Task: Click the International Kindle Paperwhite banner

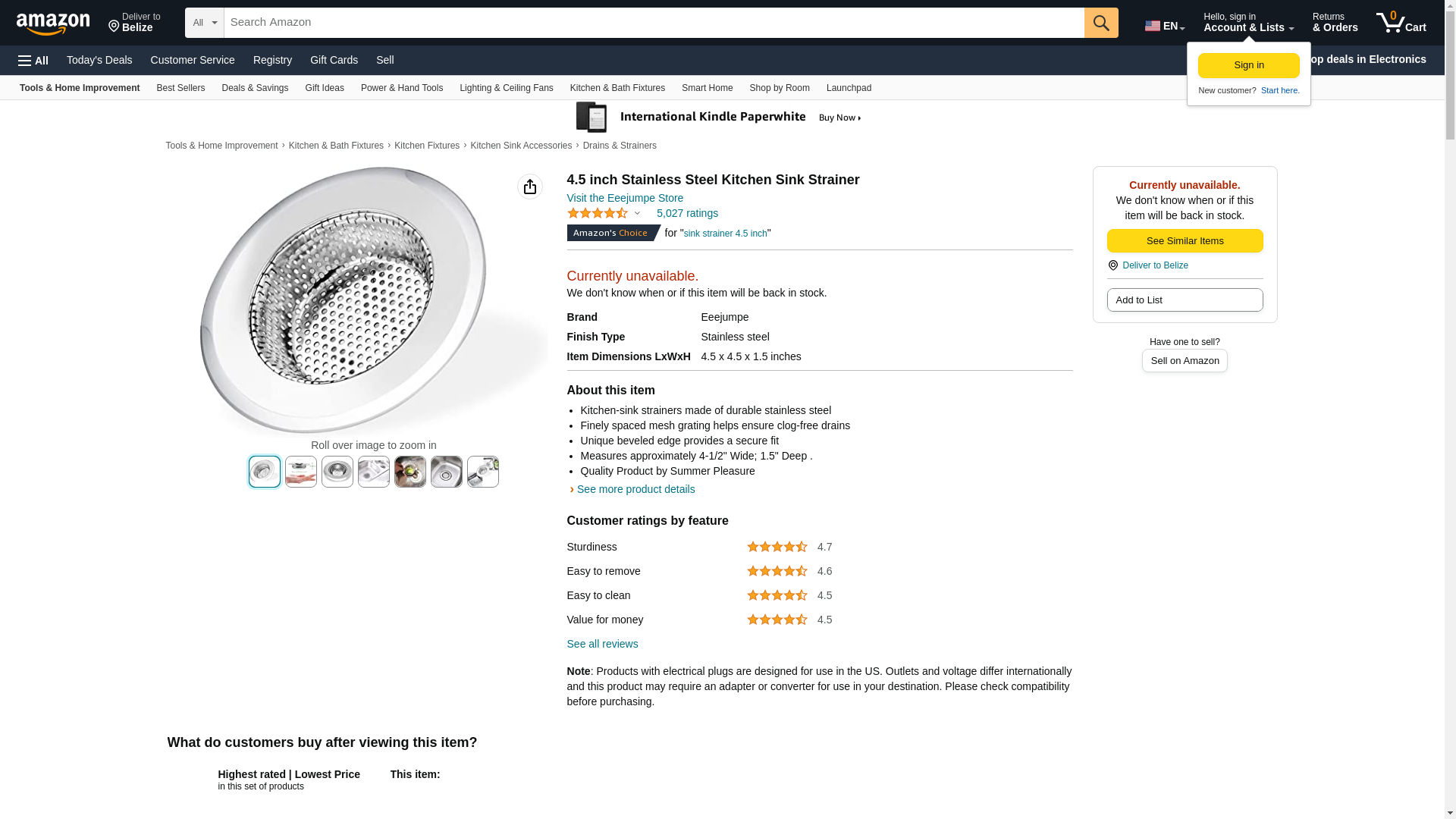Action: coord(718,118)
